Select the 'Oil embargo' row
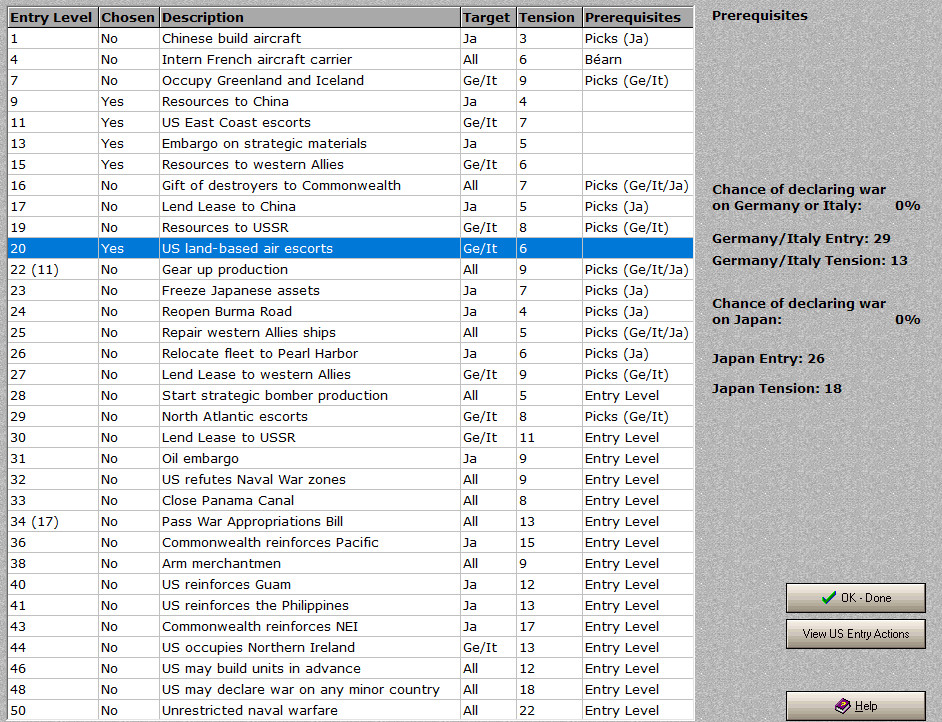942x722 pixels. pos(350,459)
